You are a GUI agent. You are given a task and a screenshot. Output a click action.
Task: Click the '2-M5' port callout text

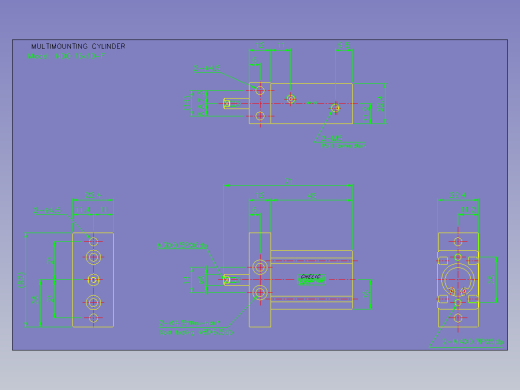[332, 138]
